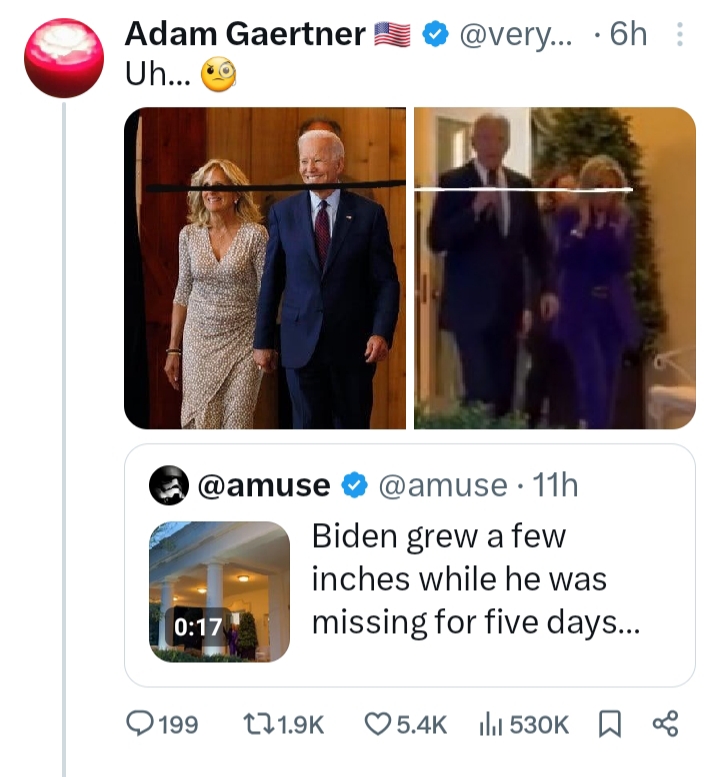The height and width of the screenshot is (777, 720).
Task: Open the 6h timestamp link
Action: tap(627, 35)
